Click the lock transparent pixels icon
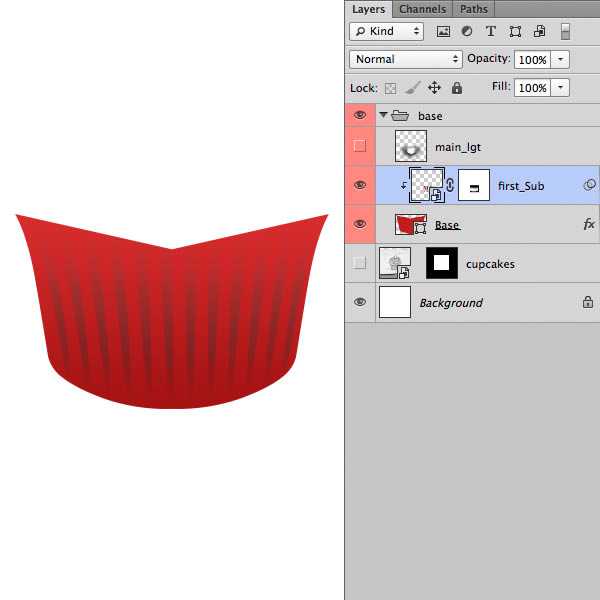This screenshot has width=600, height=600. pos(391,88)
